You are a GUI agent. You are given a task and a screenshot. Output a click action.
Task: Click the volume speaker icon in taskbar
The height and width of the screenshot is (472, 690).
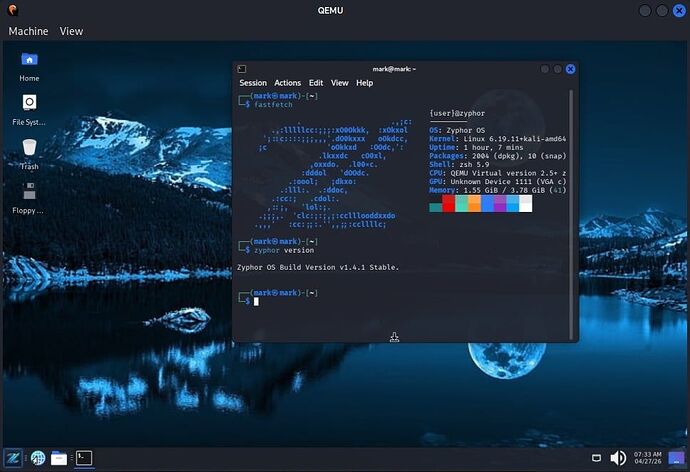618,458
